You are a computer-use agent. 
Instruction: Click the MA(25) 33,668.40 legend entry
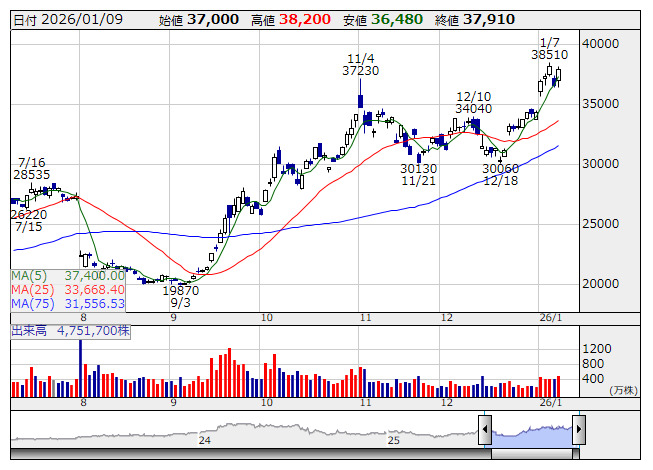(x=68, y=290)
